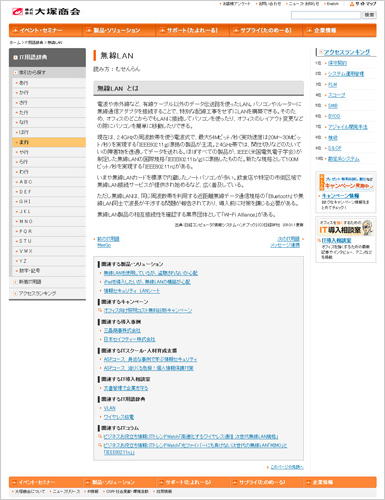Open the 日本セイフティー株式会社 case link

tap(129, 339)
